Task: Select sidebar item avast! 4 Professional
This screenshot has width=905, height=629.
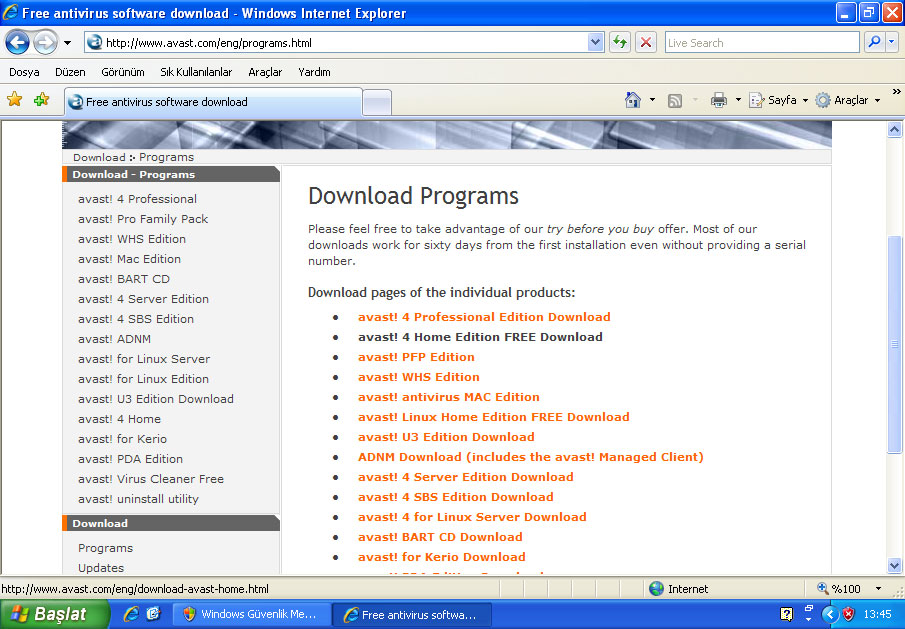Action: tap(137, 199)
